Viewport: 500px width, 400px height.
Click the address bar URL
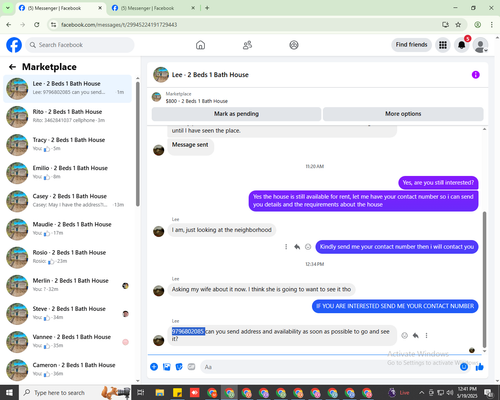tap(119, 25)
